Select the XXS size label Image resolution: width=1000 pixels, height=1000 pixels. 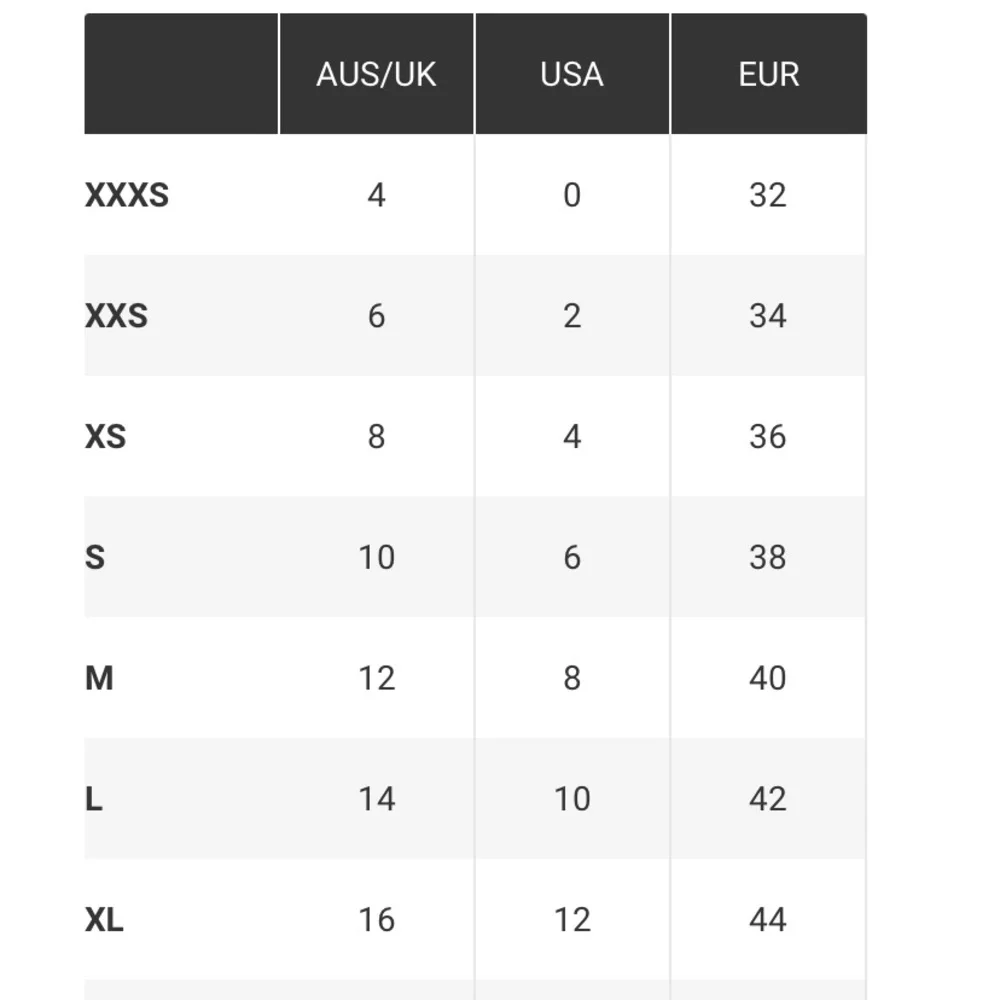tap(116, 316)
